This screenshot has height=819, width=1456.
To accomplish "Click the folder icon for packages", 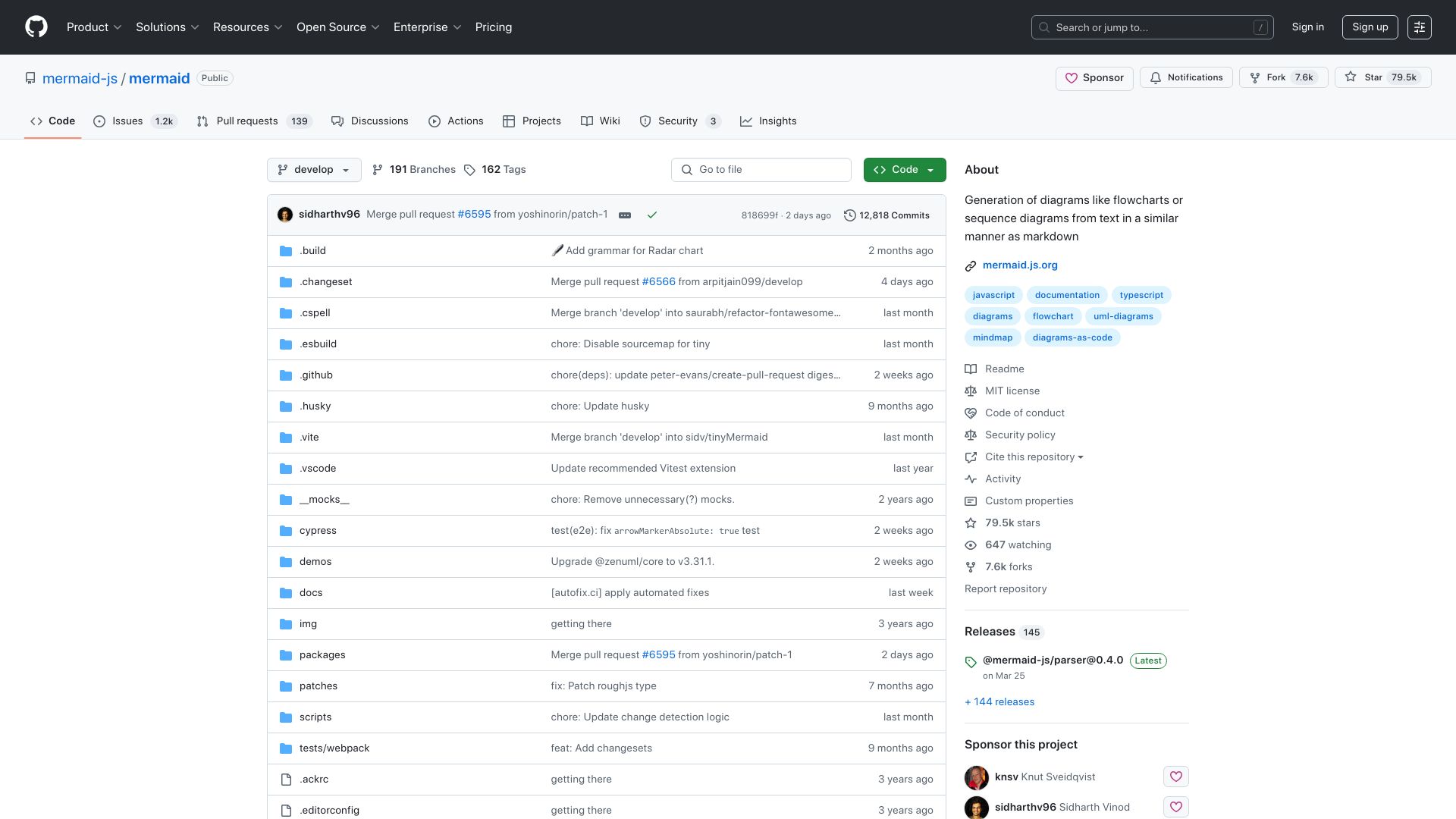I will click(286, 655).
